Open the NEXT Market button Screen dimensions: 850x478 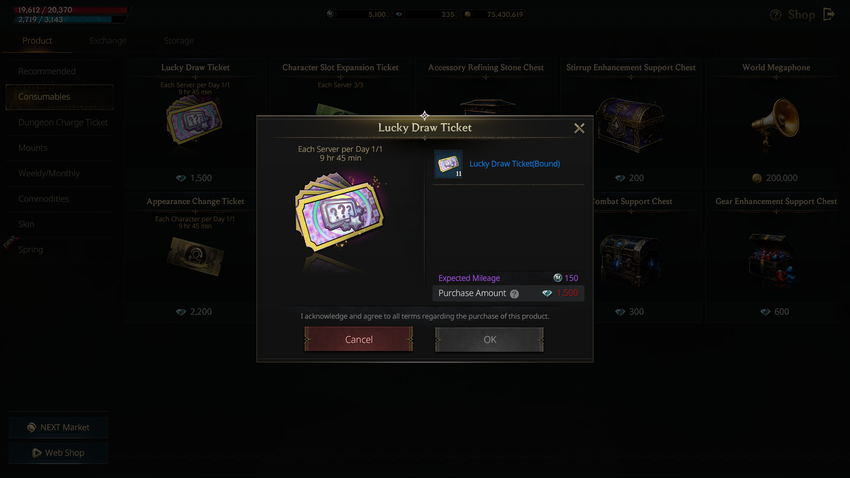click(58, 427)
